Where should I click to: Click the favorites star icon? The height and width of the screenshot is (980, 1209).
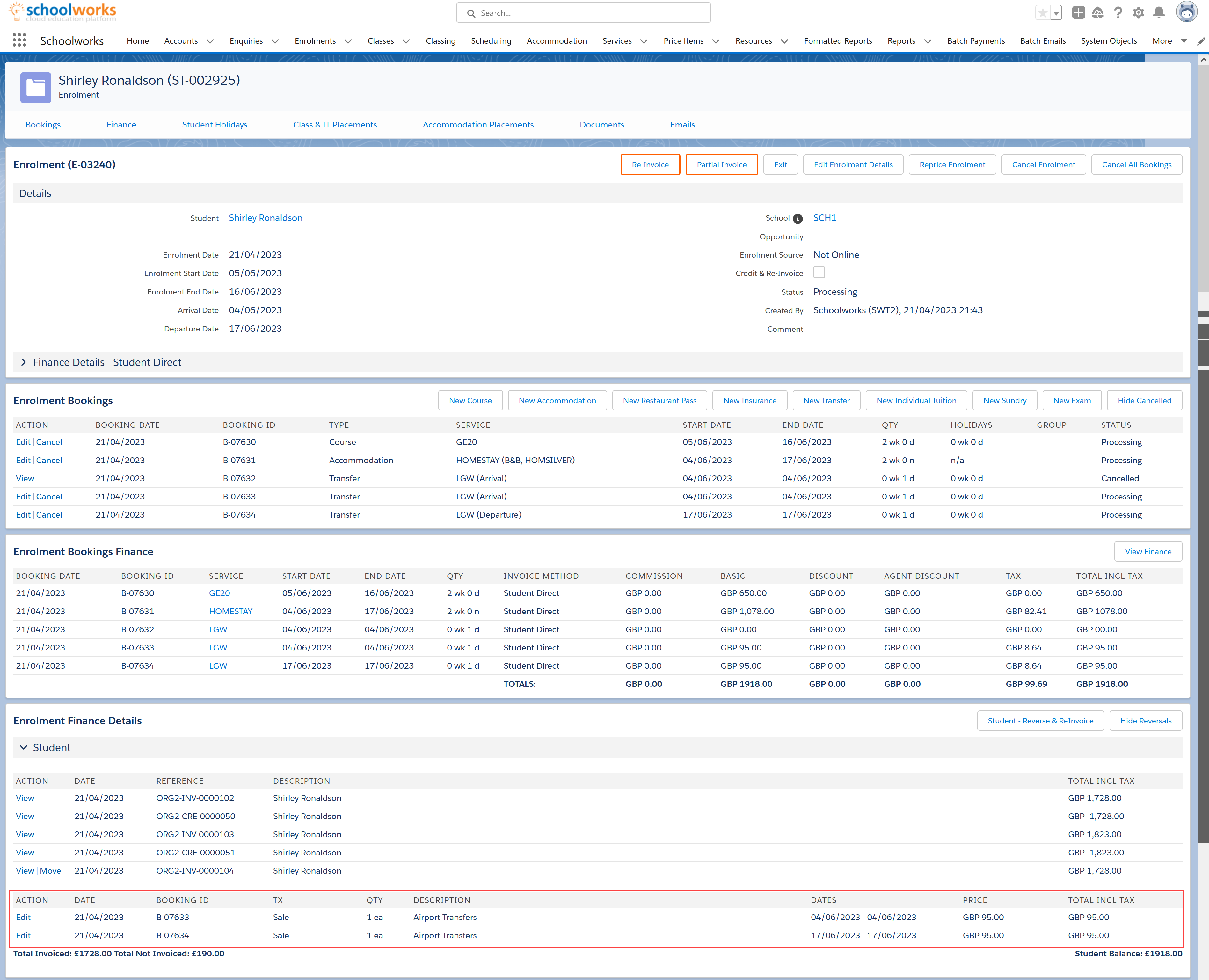coord(1042,13)
